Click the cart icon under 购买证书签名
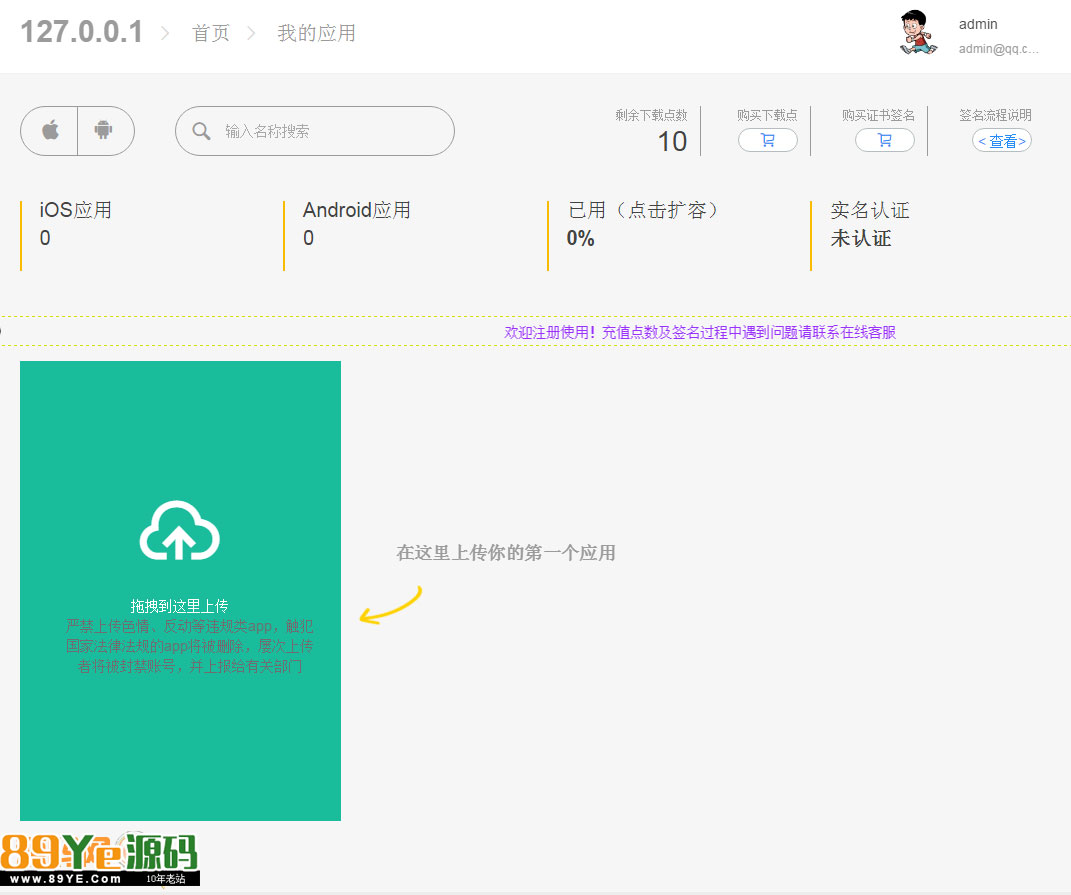The image size is (1071, 895). (884, 141)
